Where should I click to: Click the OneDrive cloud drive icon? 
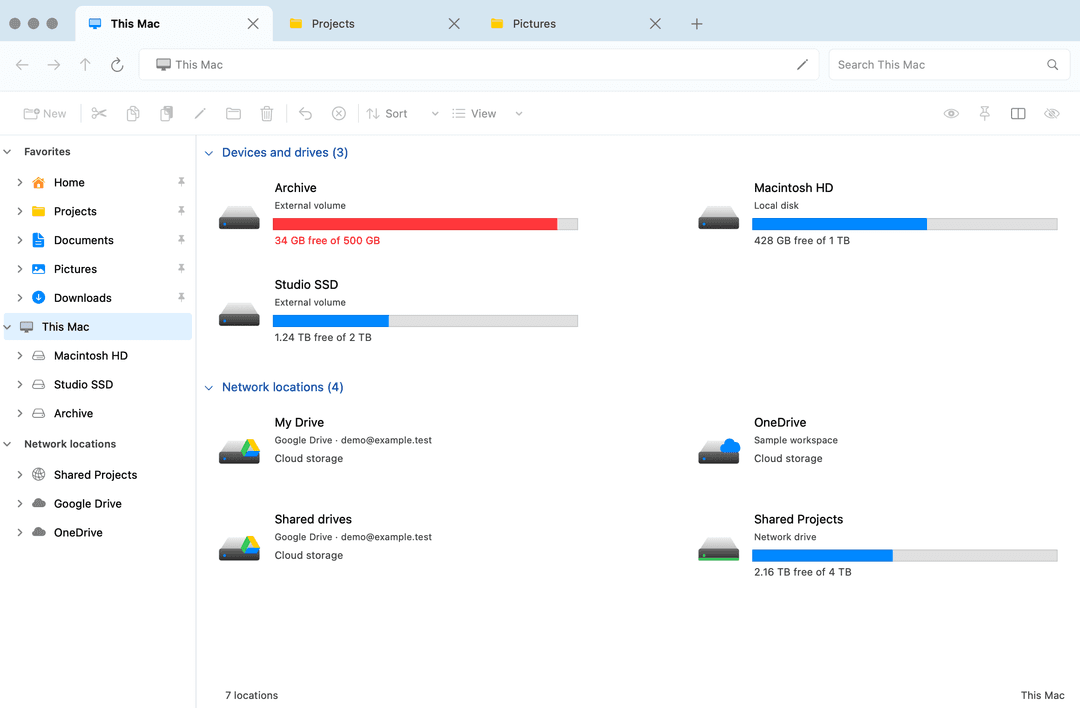718,452
